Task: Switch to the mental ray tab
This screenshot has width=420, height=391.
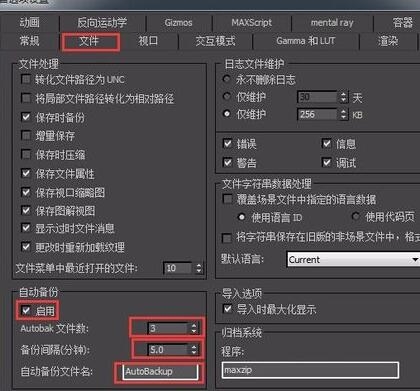Action: pos(332,23)
